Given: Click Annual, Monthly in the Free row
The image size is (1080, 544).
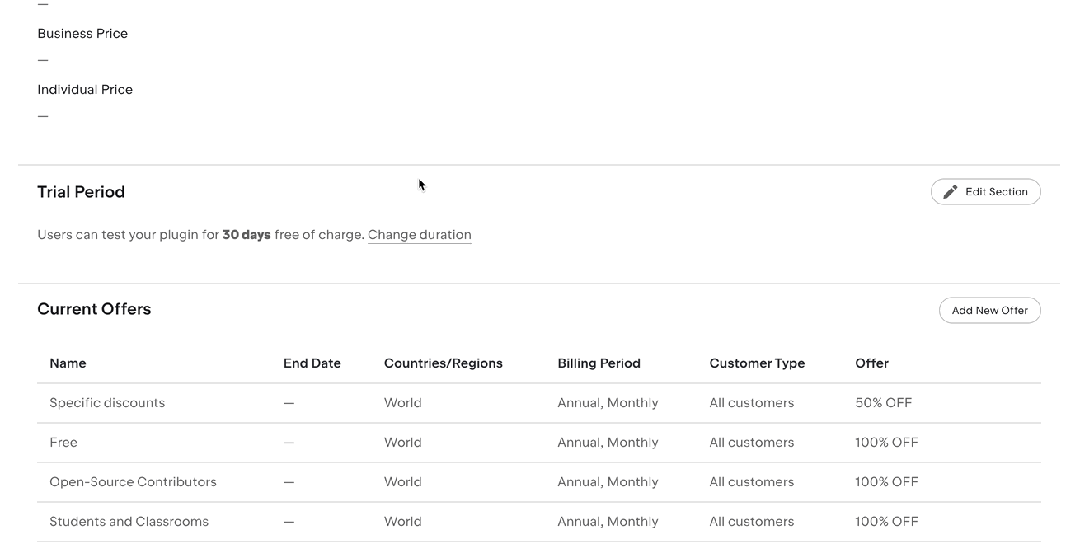Looking at the screenshot, I should tap(608, 442).
